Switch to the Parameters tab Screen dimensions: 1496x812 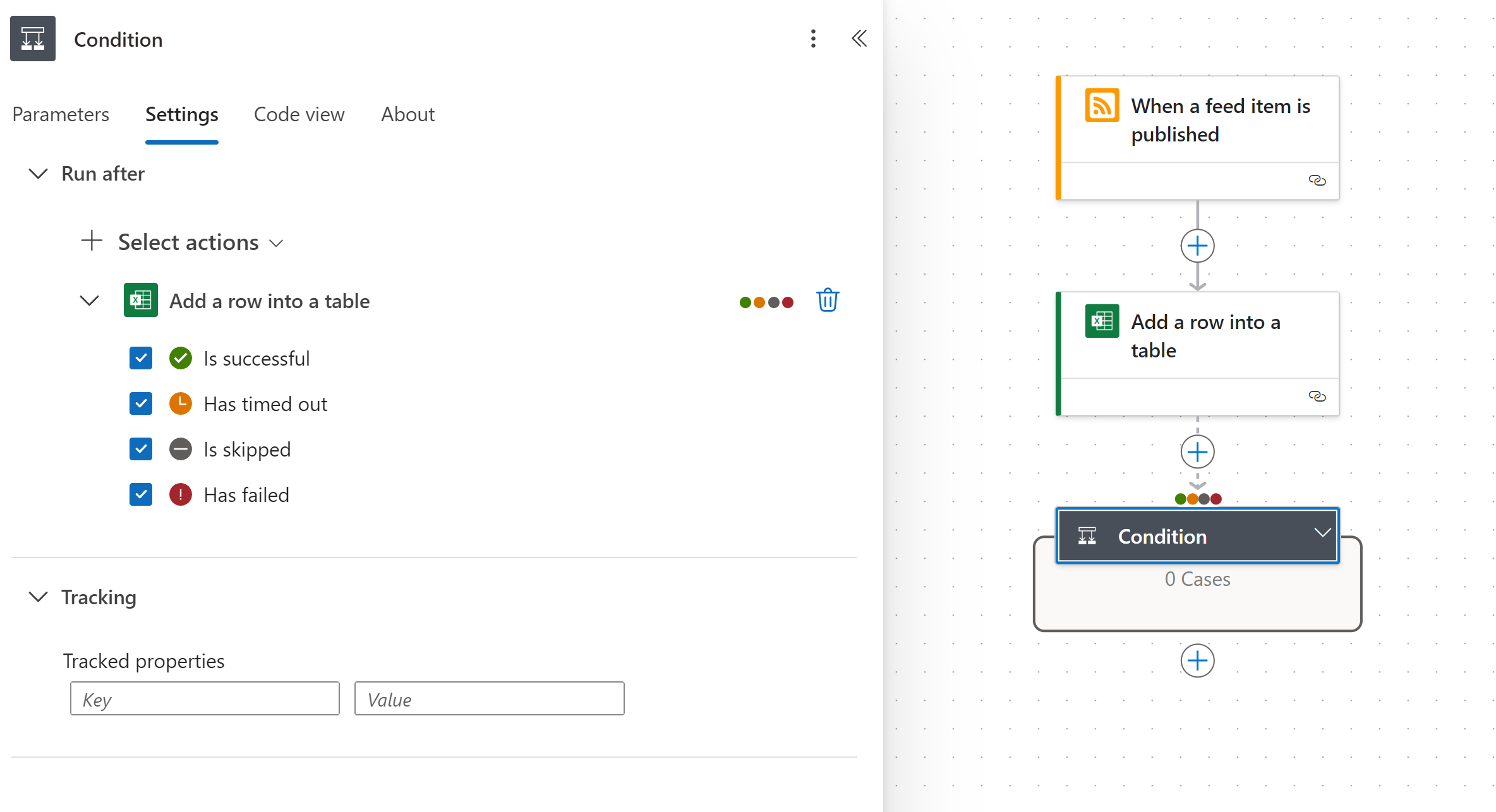click(61, 114)
